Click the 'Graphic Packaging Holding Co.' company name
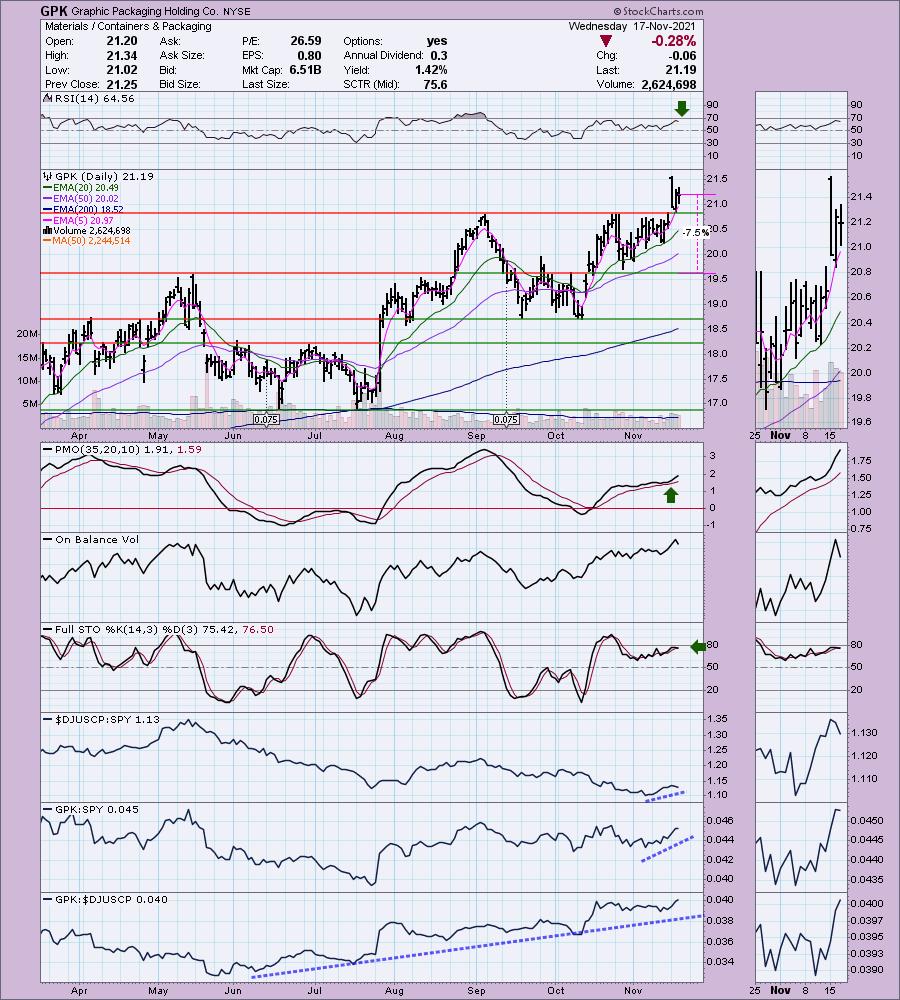Viewport: 900px width, 1000px height. (x=145, y=11)
